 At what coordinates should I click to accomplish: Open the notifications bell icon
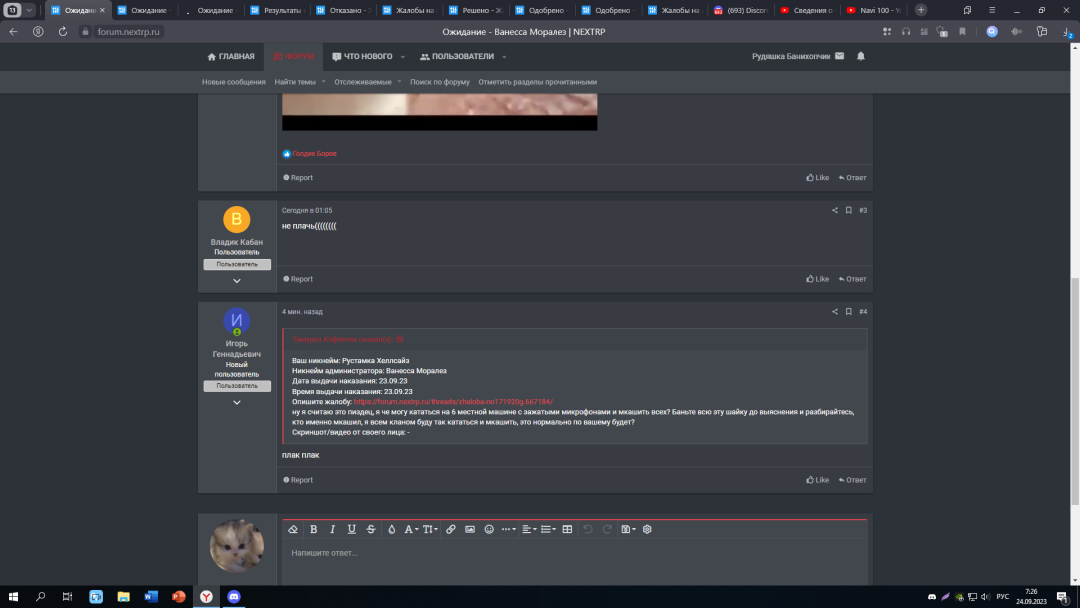pos(861,56)
